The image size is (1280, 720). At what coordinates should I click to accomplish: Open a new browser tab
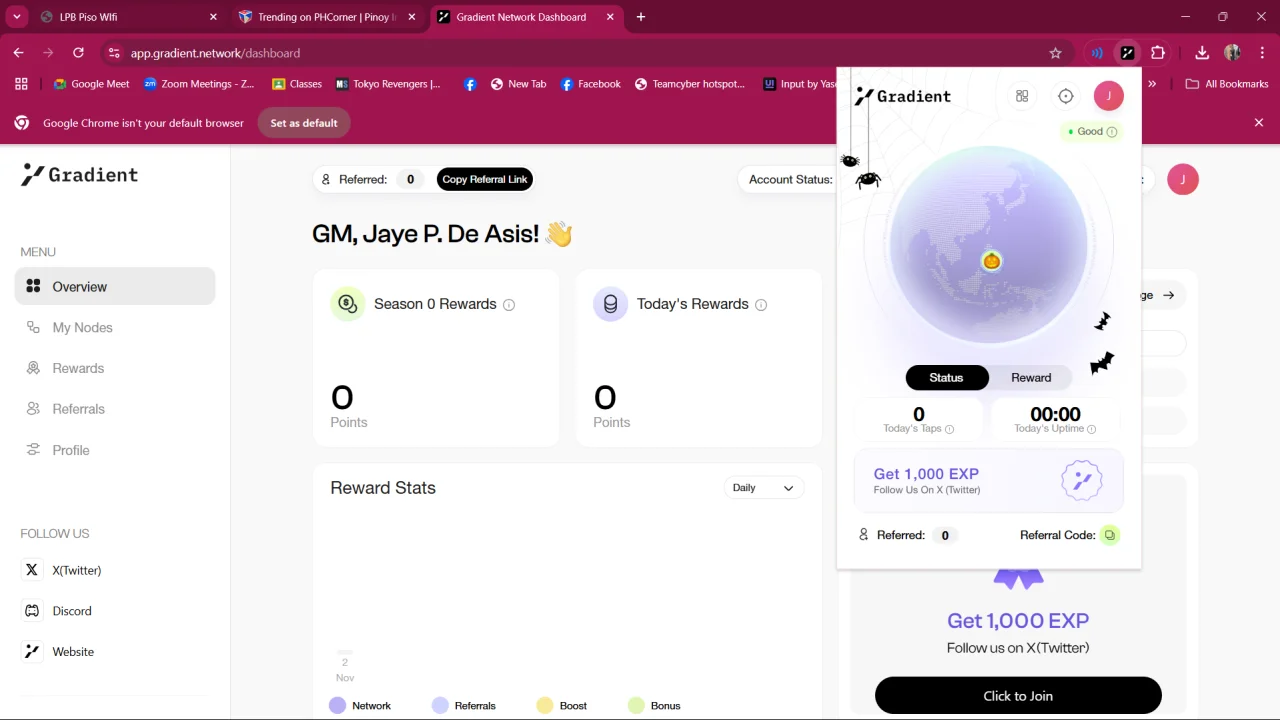(641, 17)
